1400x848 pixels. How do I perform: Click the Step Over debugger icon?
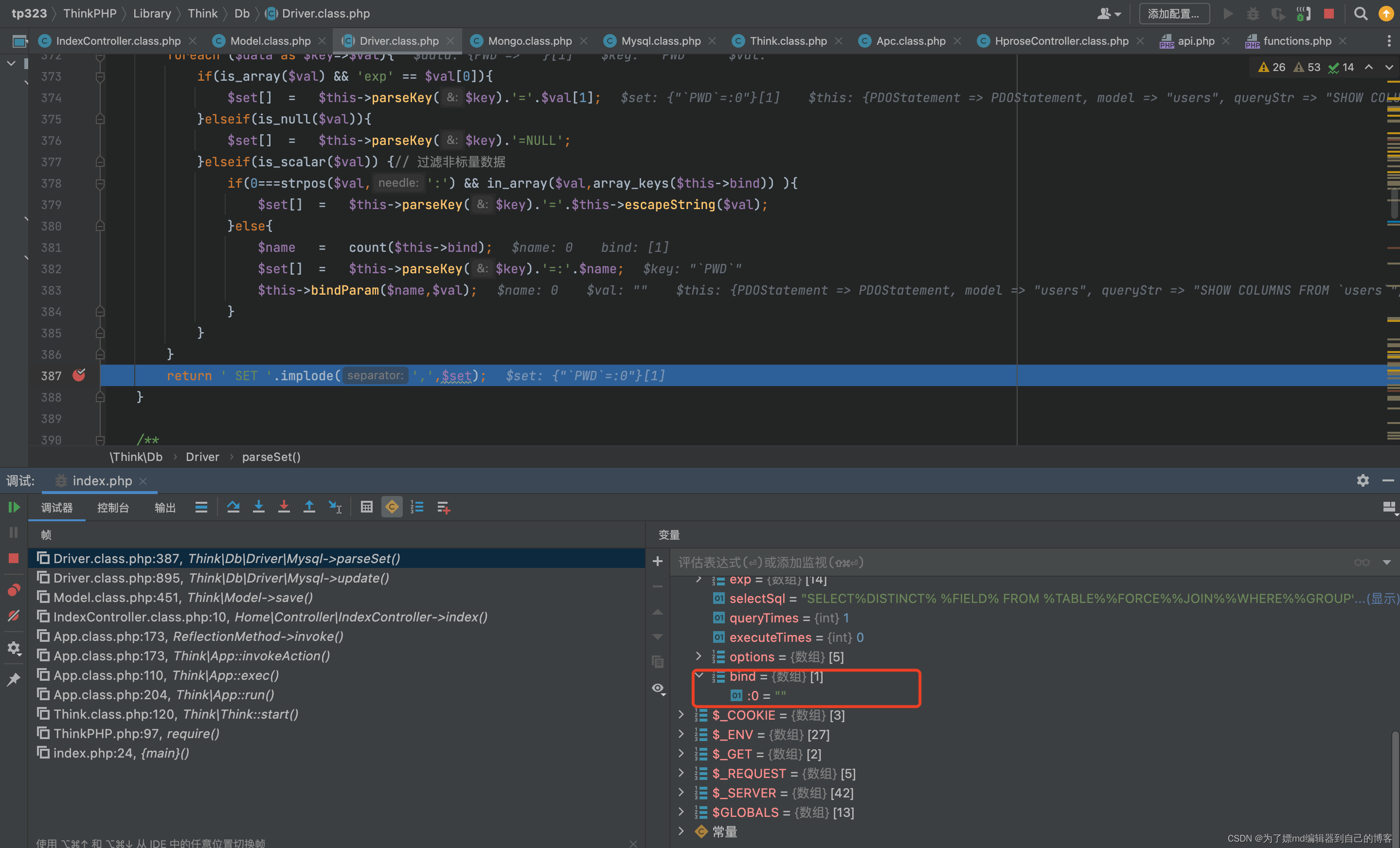coord(233,507)
